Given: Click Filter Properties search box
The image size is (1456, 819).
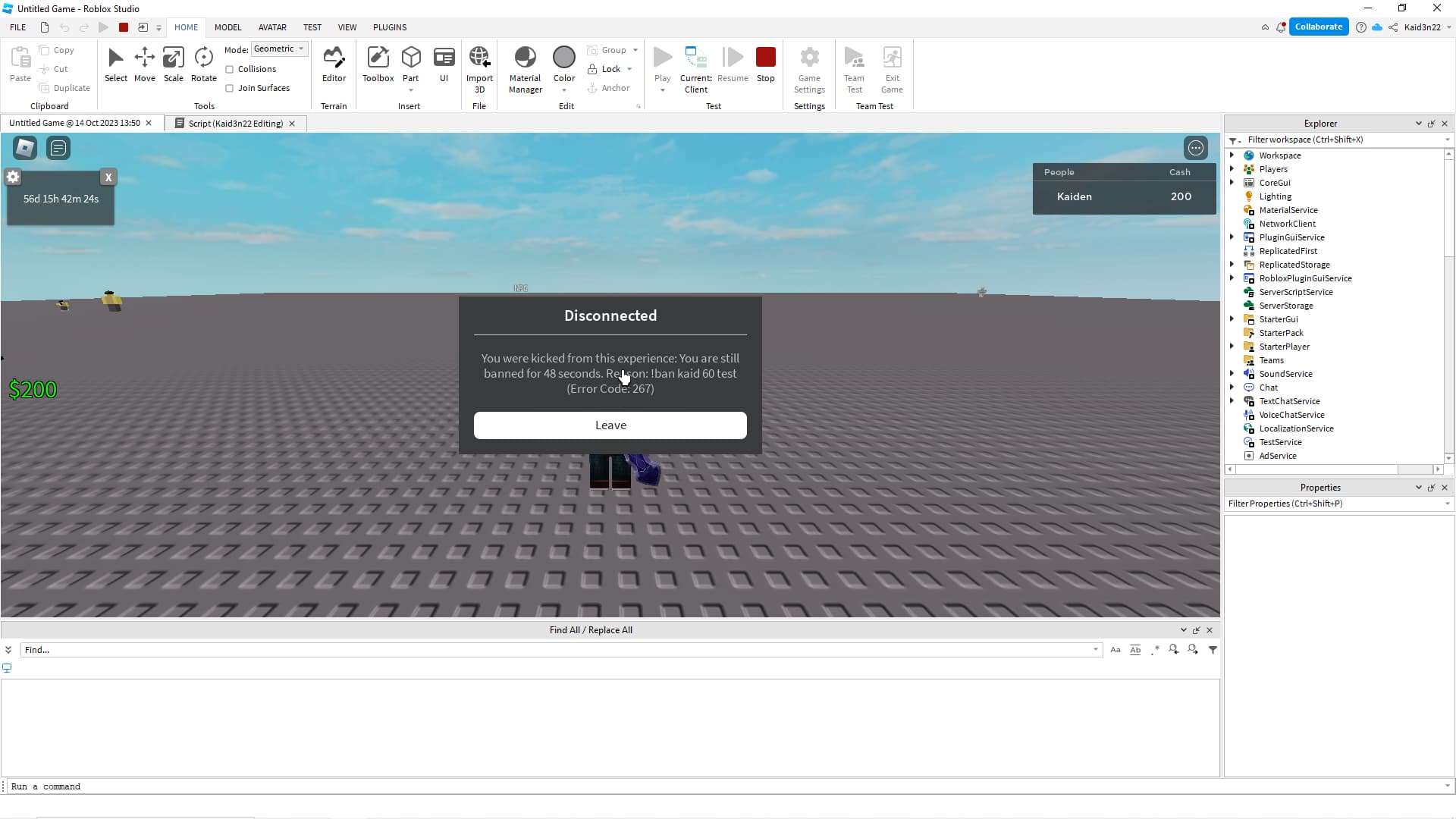Looking at the screenshot, I should tap(1335, 504).
